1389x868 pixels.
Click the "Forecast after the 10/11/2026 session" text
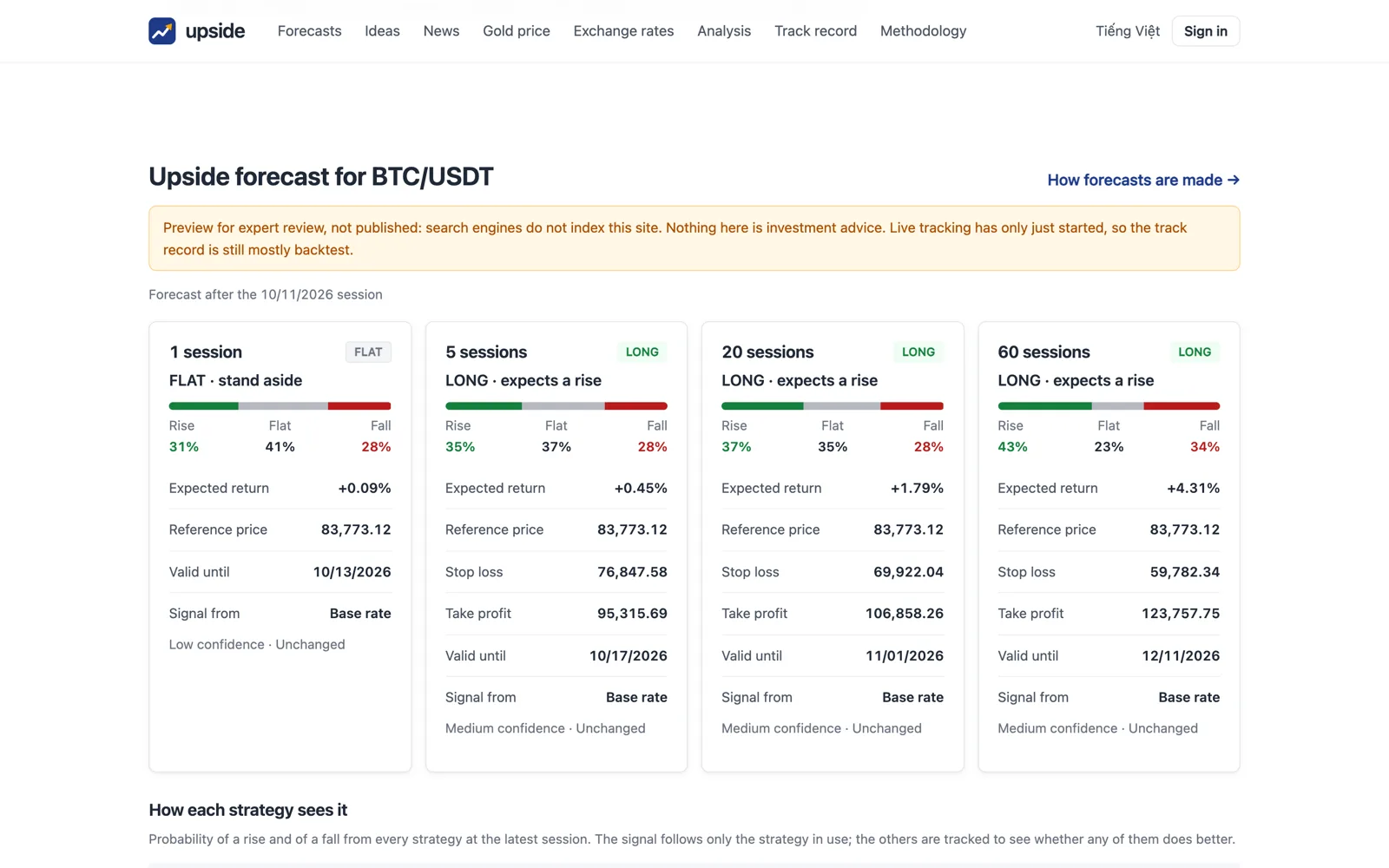pos(266,294)
